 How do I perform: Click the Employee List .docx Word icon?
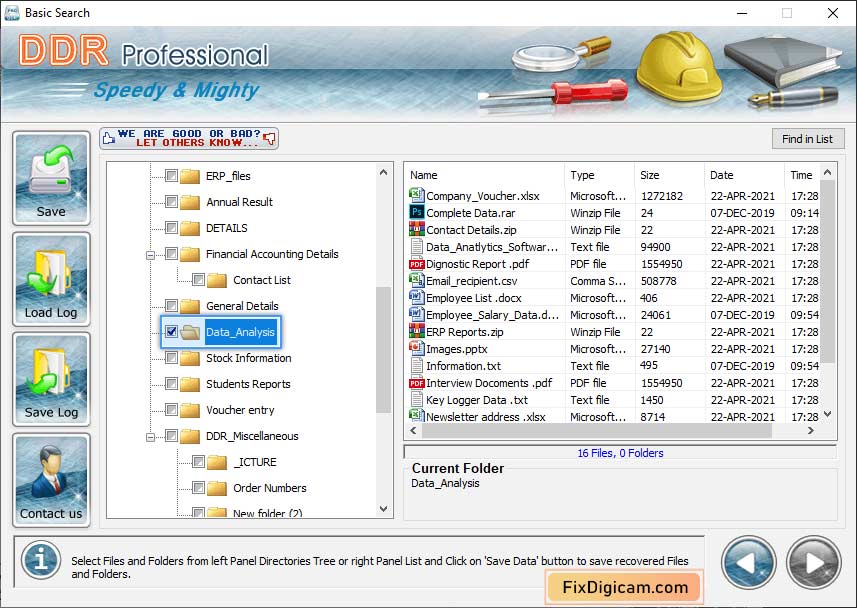[x=416, y=297]
